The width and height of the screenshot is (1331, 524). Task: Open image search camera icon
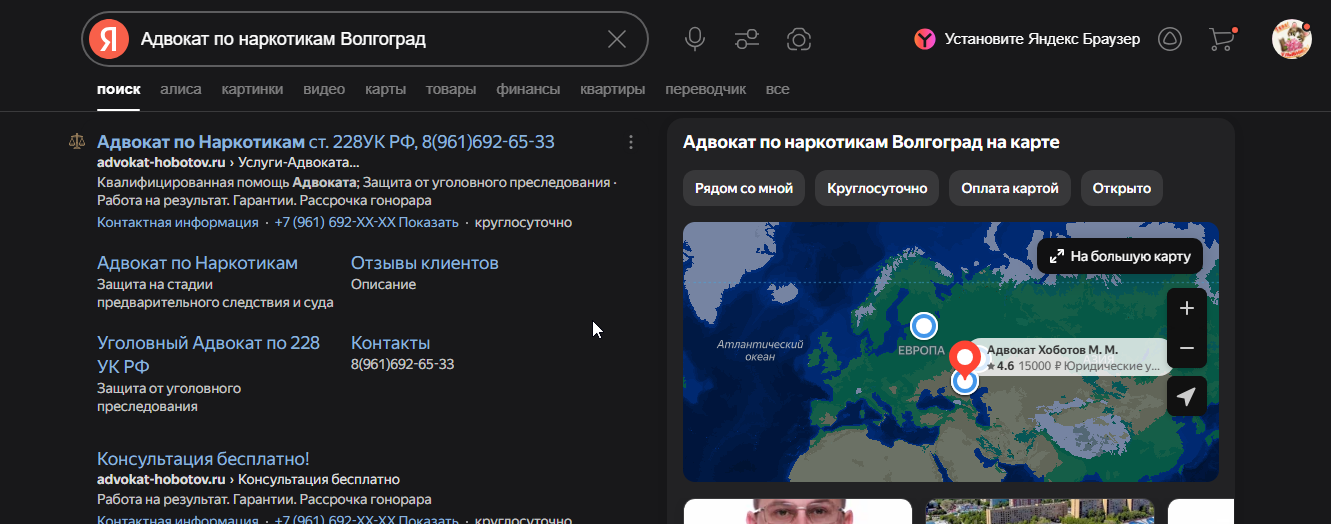click(x=798, y=39)
